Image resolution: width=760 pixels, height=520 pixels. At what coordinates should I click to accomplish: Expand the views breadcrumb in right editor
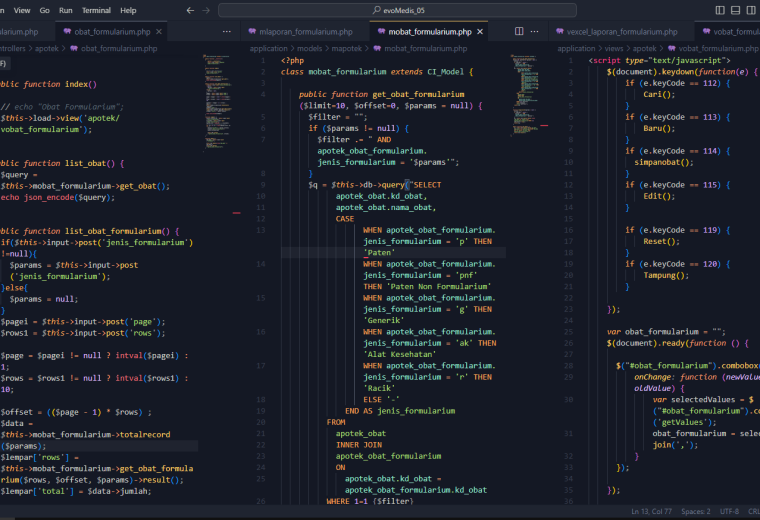pos(614,48)
